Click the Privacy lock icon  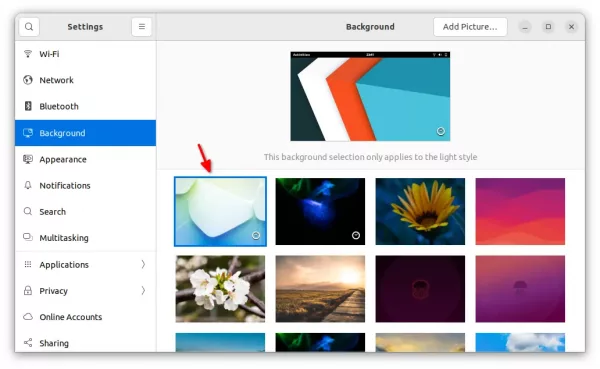pyautogui.click(x=28, y=290)
